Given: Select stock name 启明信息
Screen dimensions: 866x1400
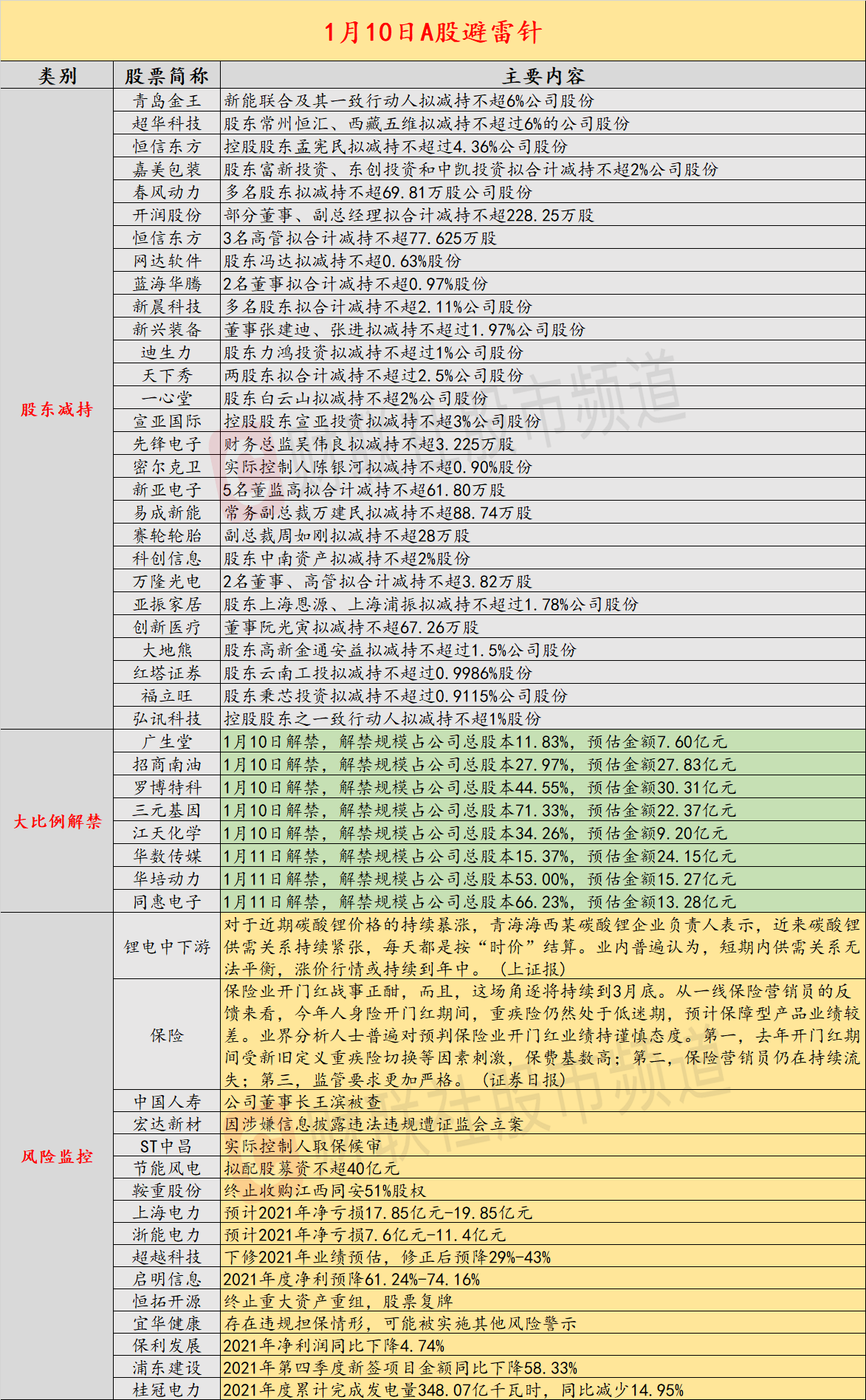Looking at the screenshot, I should click(167, 1279).
